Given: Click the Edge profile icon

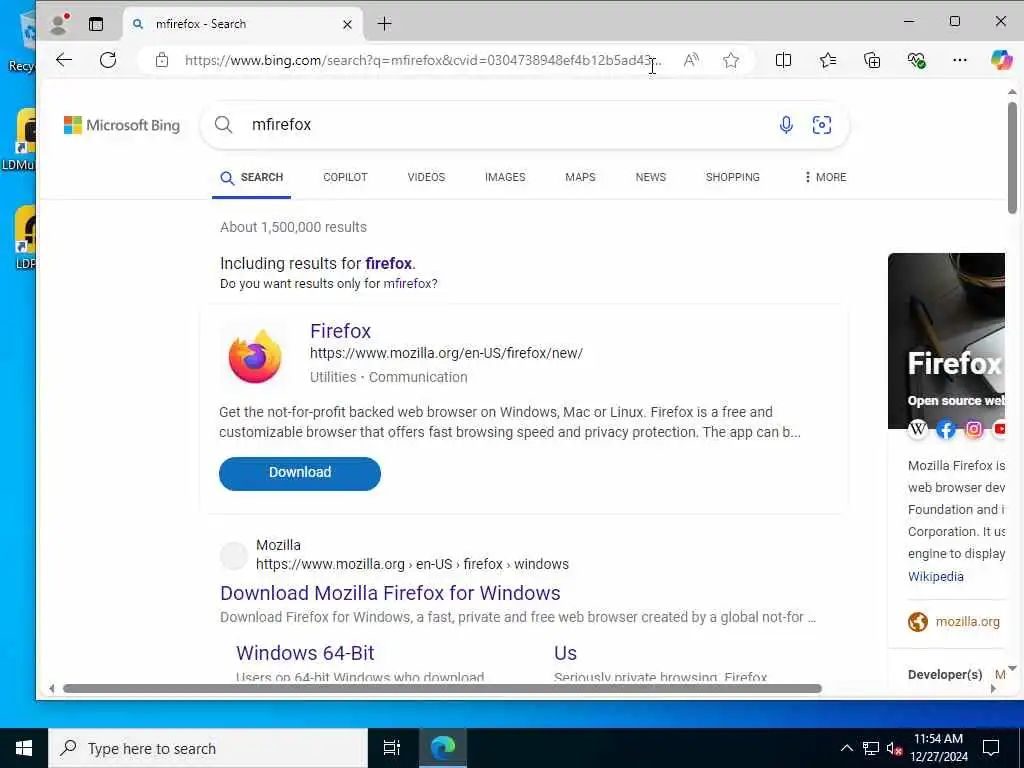Looking at the screenshot, I should [x=60, y=24].
